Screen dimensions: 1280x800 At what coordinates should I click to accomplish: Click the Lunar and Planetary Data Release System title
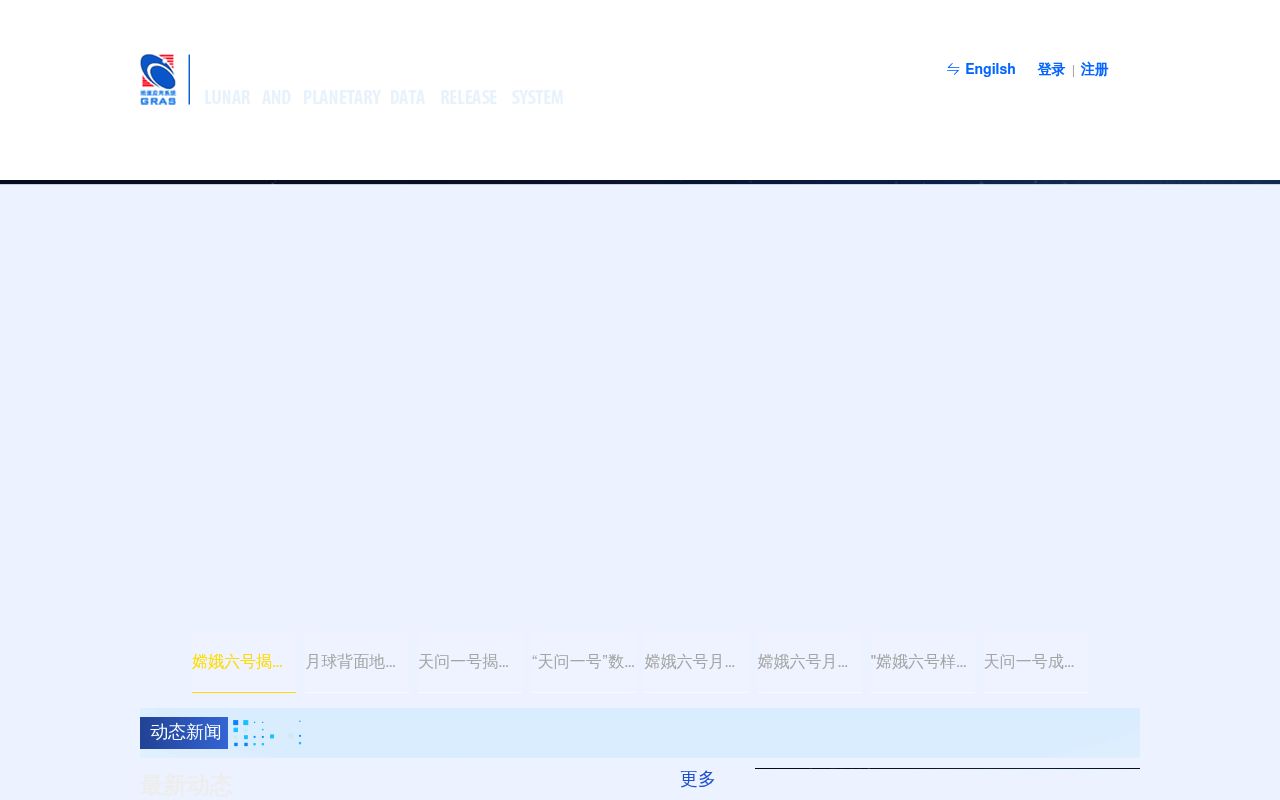click(x=384, y=97)
